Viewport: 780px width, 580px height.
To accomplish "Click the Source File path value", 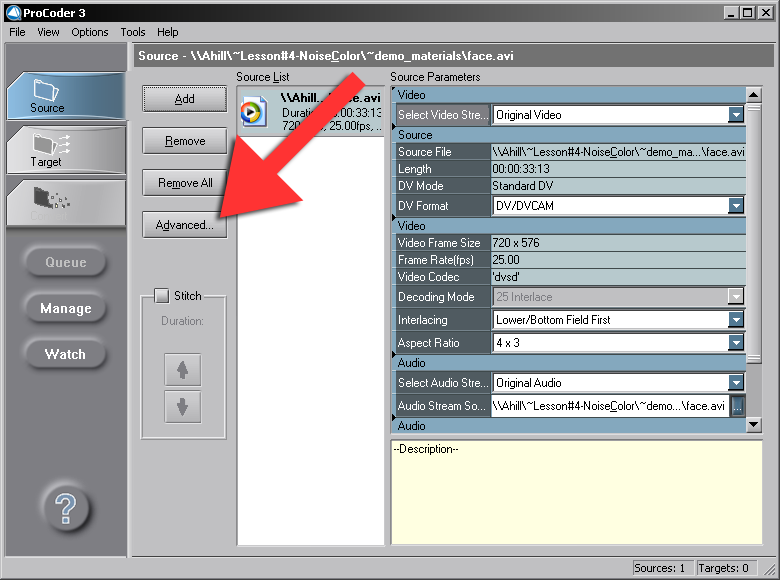I will (618, 152).
